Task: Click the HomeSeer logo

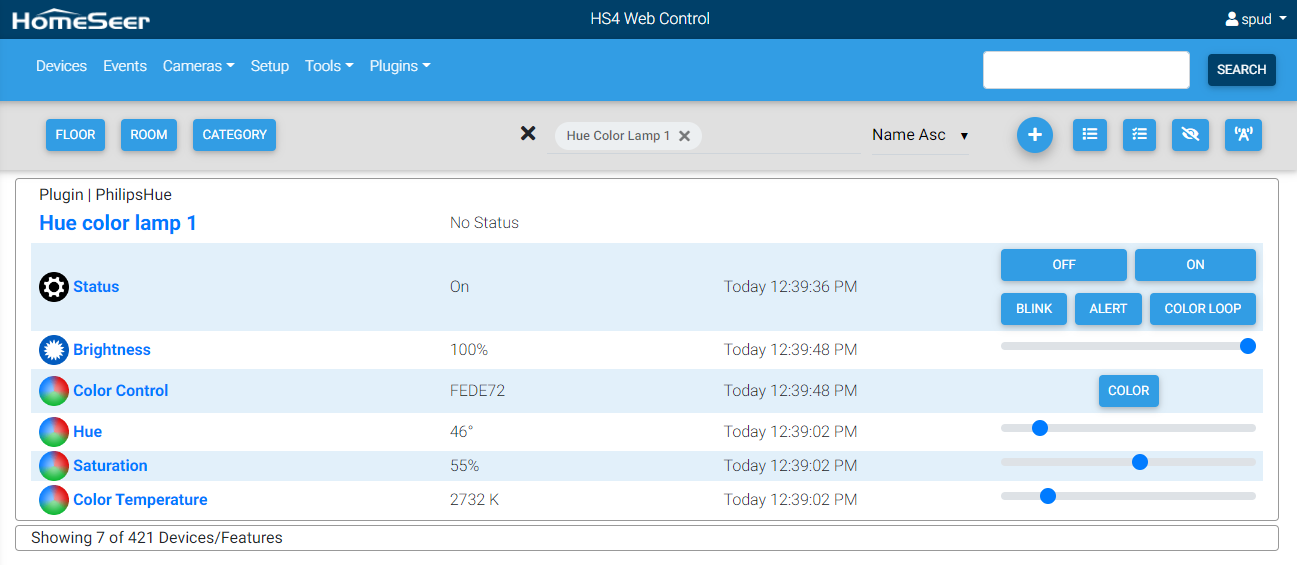Action: (x=81, y=19)
